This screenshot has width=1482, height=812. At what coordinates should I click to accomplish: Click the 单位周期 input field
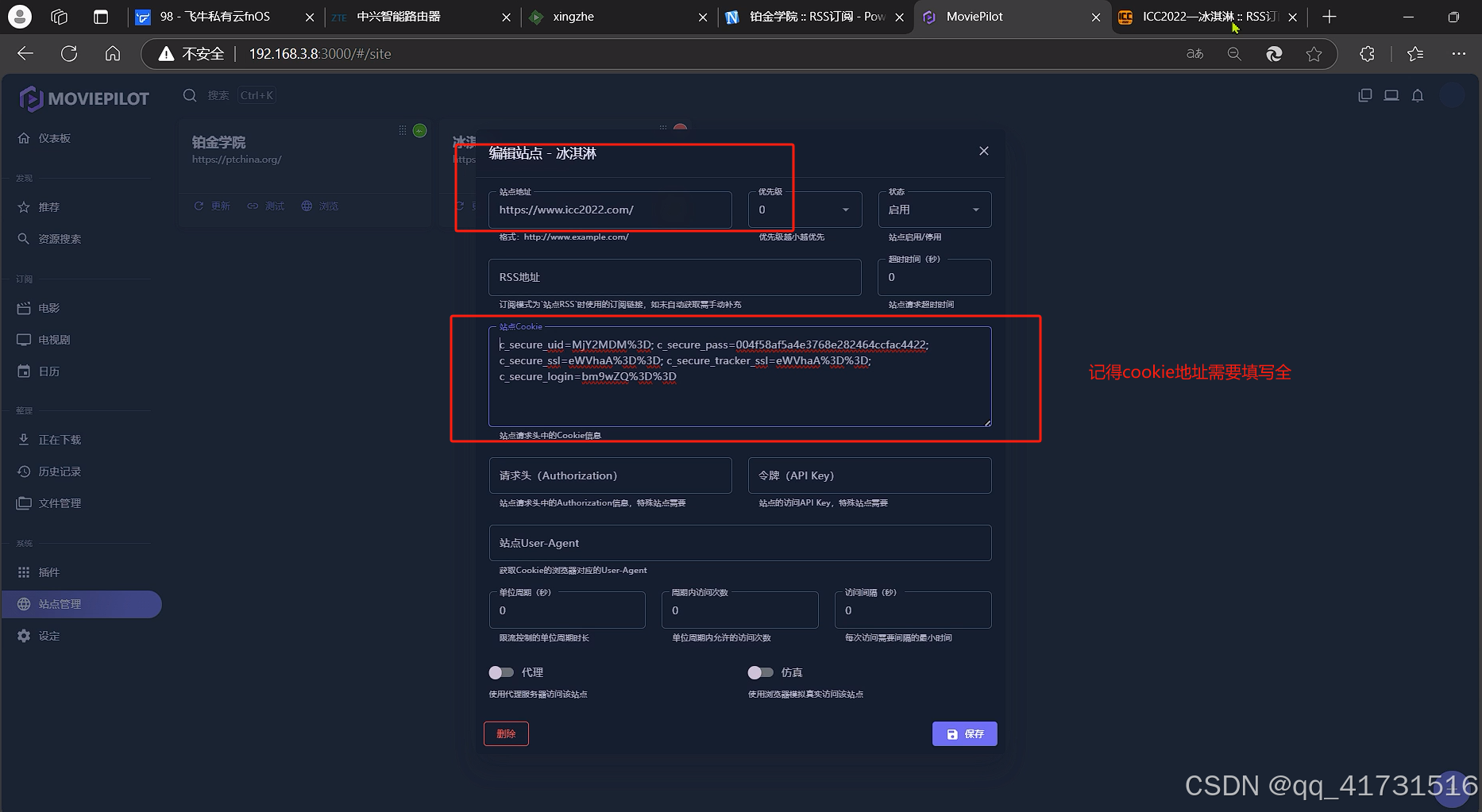567,610
